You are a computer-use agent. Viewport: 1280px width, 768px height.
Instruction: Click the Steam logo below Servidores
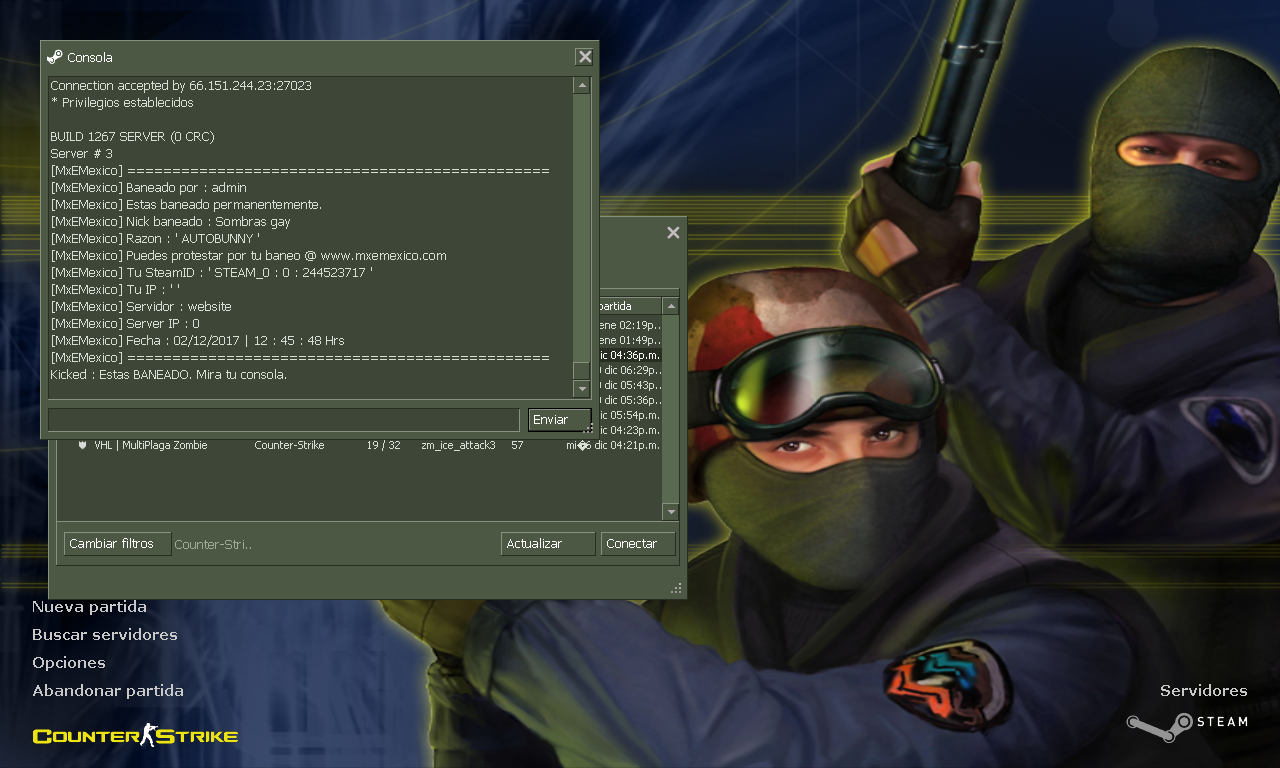pyautogui.click(x=1188, y=724)
